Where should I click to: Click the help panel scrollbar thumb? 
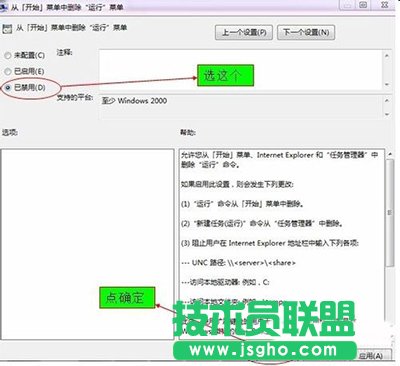point(389,213)
